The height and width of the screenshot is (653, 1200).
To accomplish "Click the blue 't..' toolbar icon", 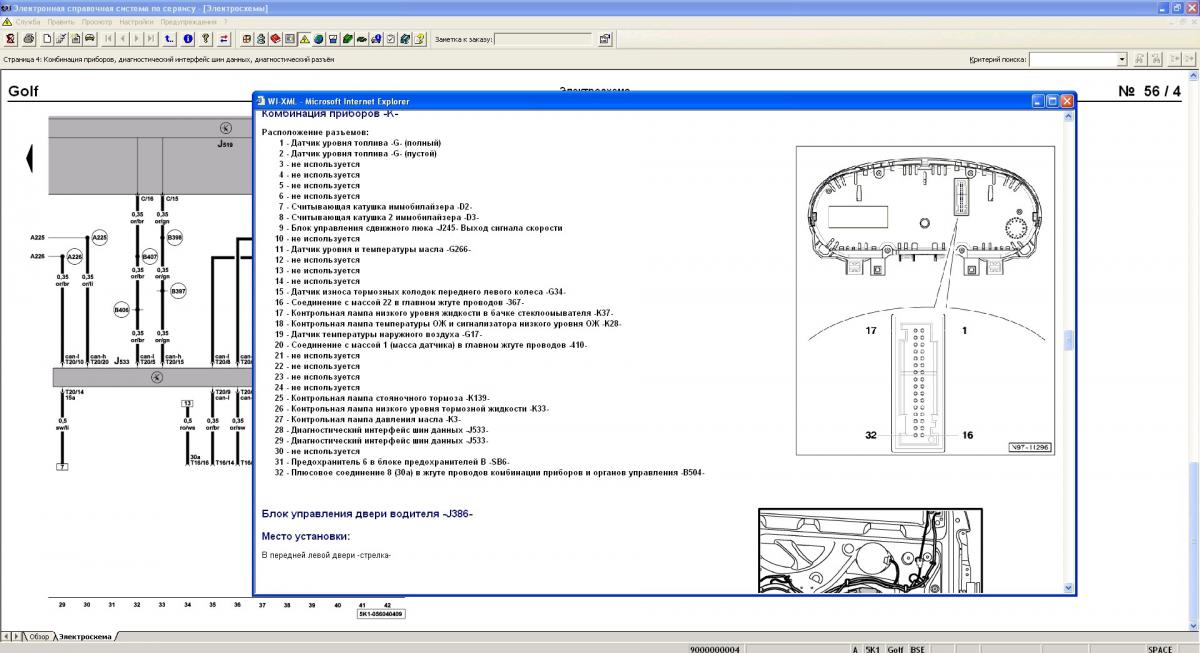I will tap(170, 40).
